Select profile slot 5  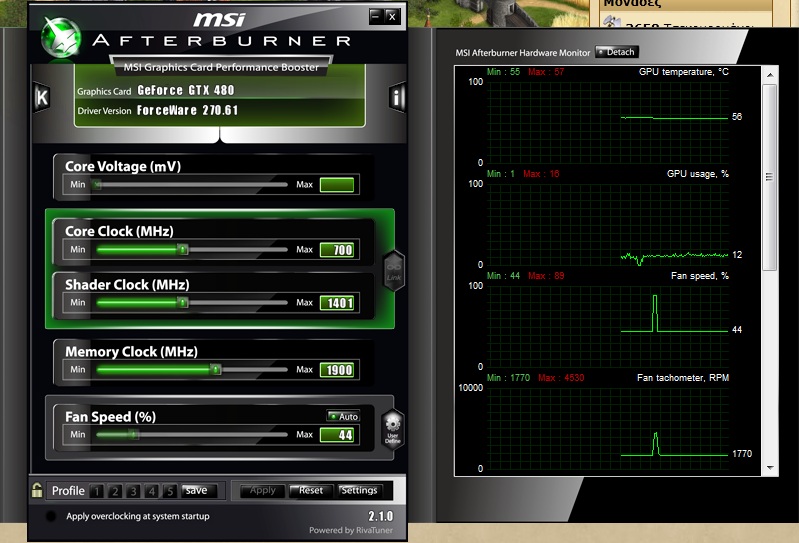(170, 491)
